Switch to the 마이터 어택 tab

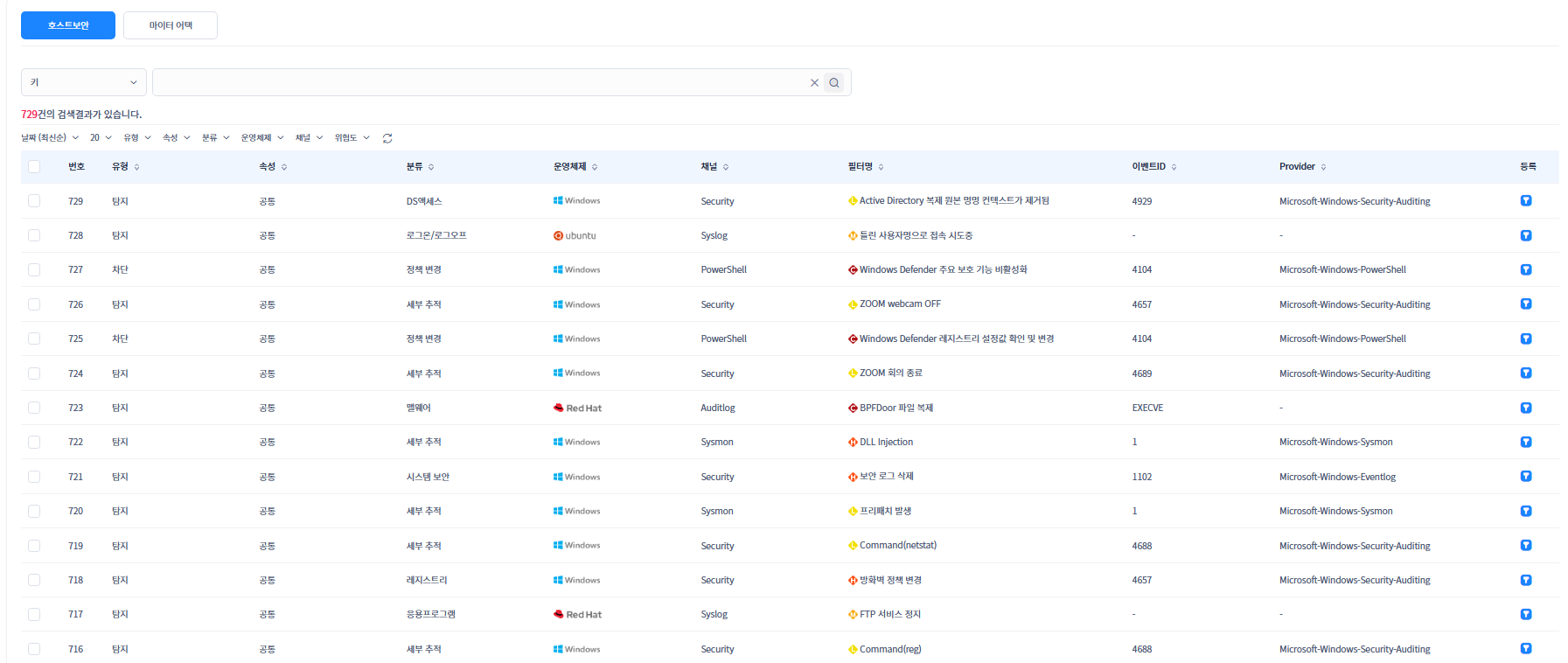[x=171, y=25]
